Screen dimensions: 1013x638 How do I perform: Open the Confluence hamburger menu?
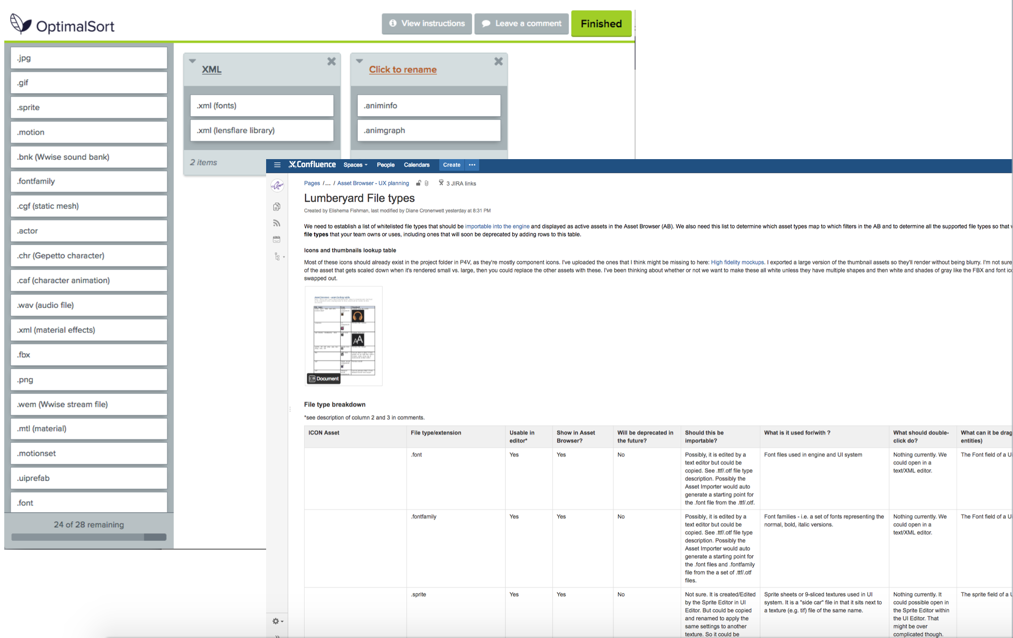pos(277,165)
